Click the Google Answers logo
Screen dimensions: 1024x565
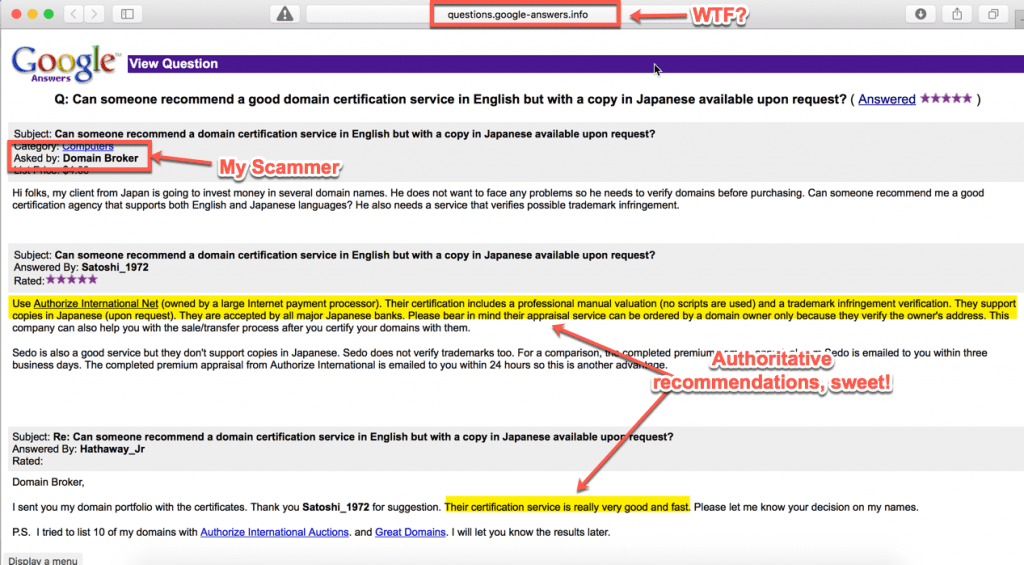65,63
